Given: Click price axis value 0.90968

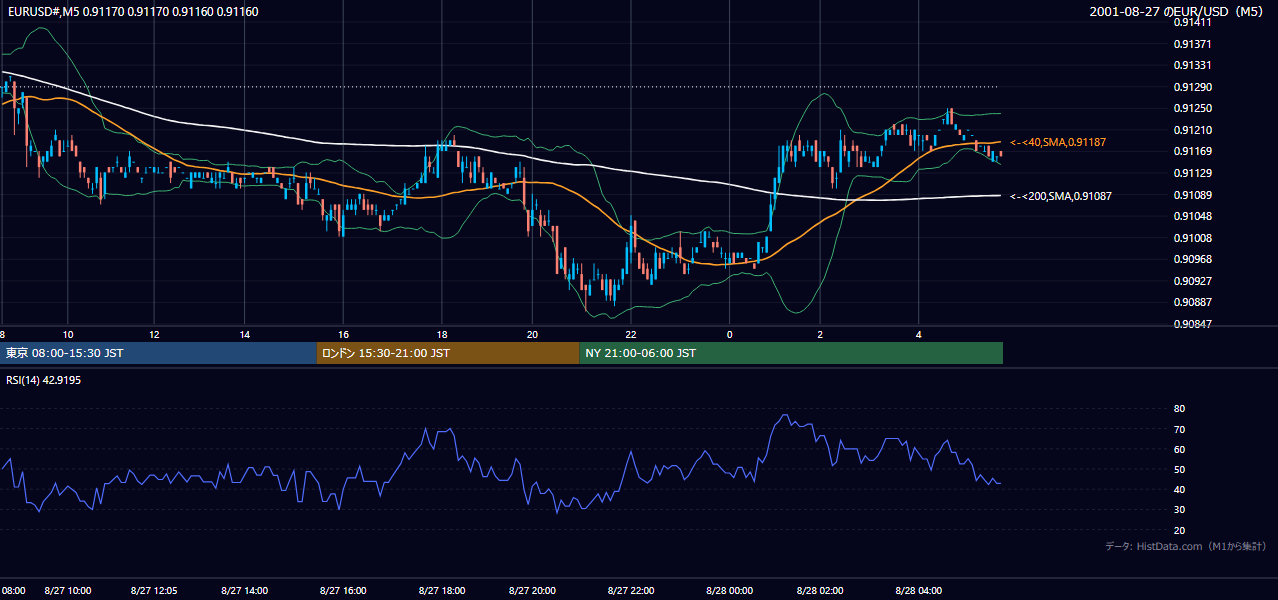Looking at the screenshot, I should (x=1194, y=260).
